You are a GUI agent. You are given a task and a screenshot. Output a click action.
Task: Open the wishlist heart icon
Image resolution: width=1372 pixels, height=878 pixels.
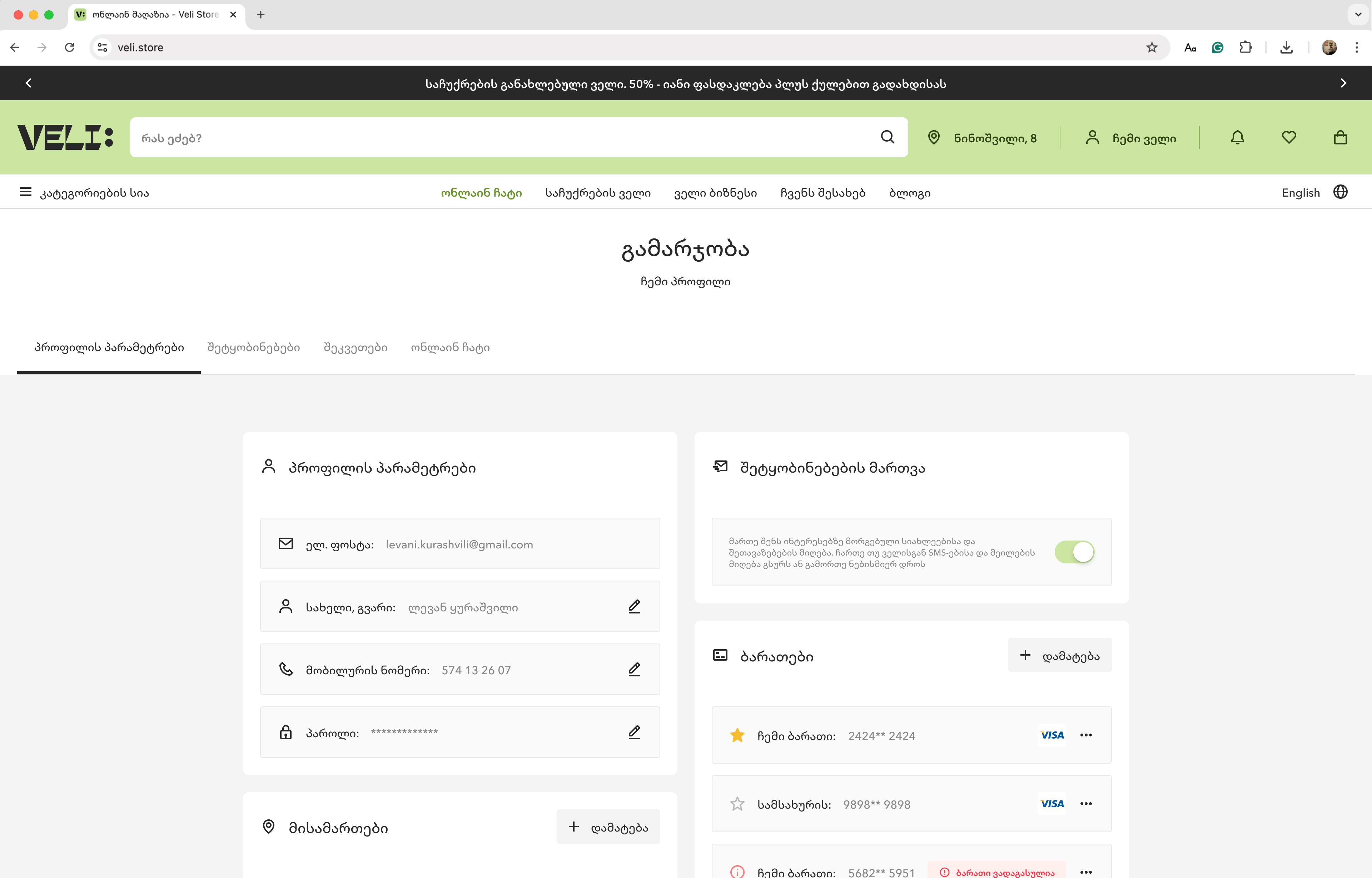[1289, 137]
